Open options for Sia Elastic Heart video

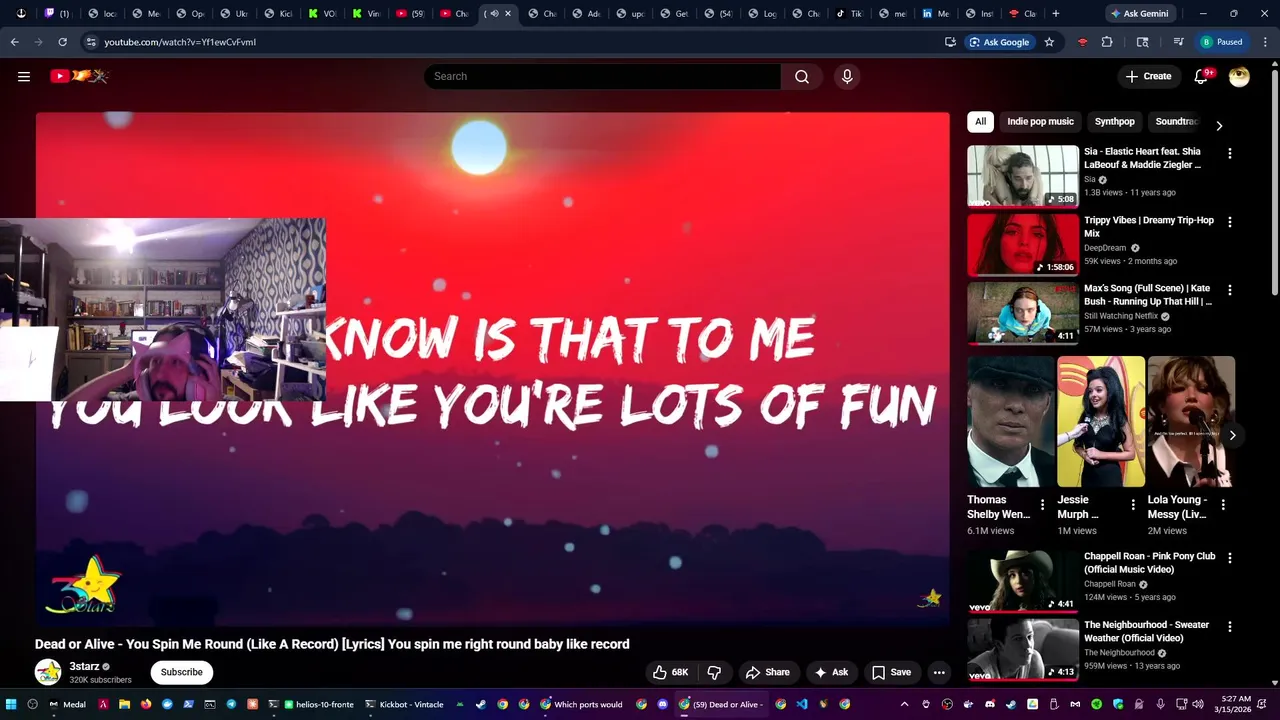pos(1229,153)
